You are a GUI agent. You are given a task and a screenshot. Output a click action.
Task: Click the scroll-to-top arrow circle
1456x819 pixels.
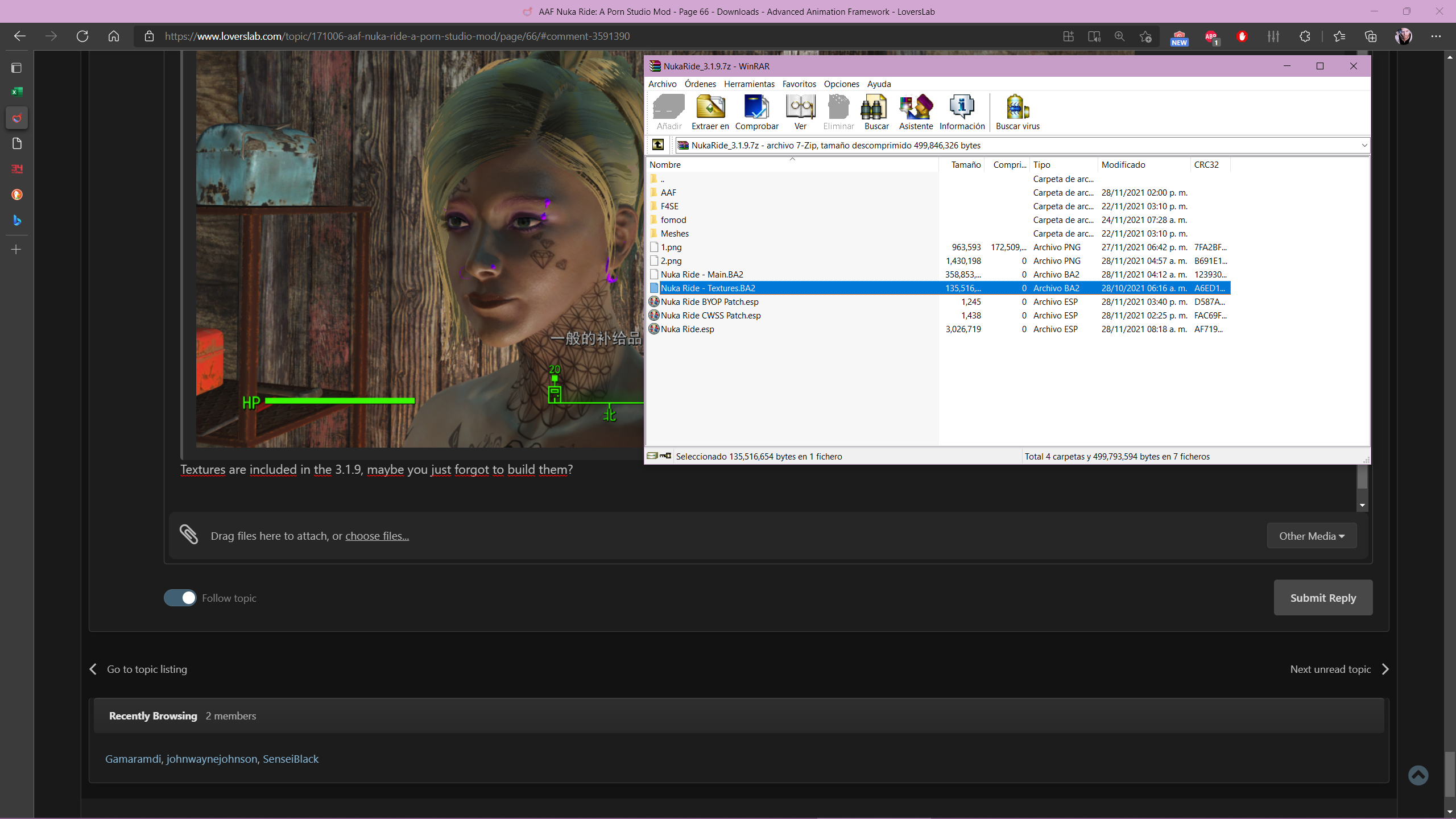pos(1418,775)
